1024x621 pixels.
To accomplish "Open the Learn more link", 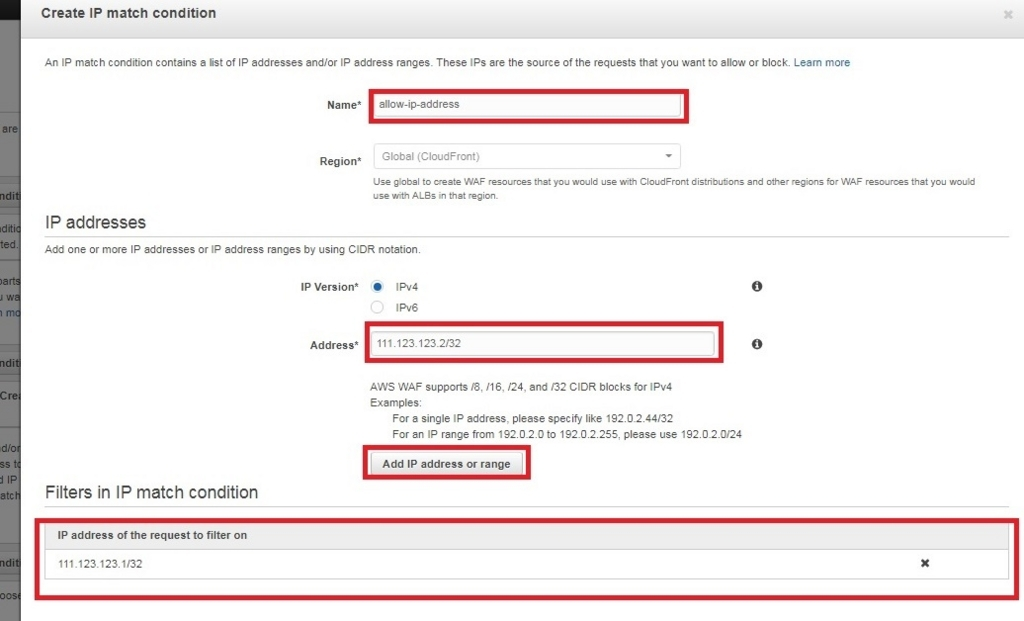I will click(x=821, y=62).
